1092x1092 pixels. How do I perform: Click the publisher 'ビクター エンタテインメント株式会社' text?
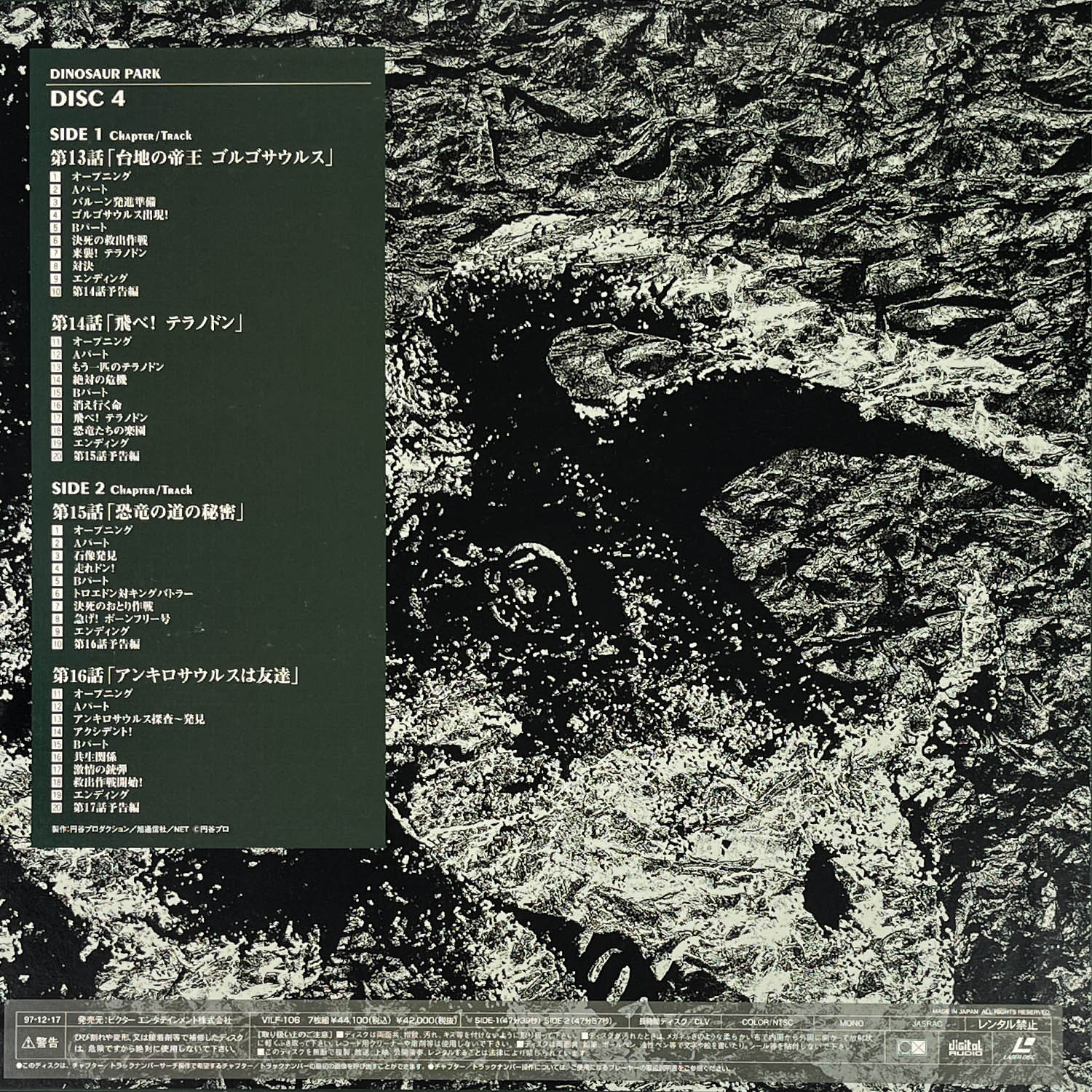(170, 1021)
